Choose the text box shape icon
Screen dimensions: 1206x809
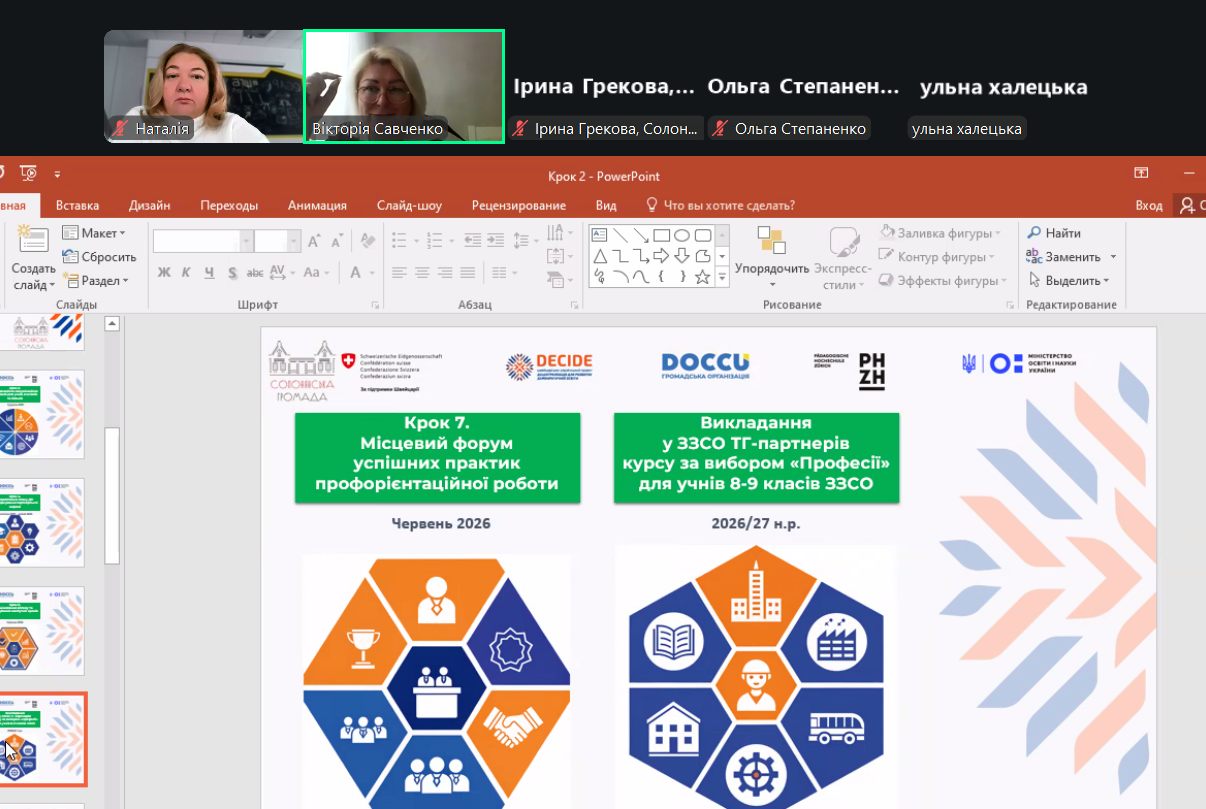(600, 236)
